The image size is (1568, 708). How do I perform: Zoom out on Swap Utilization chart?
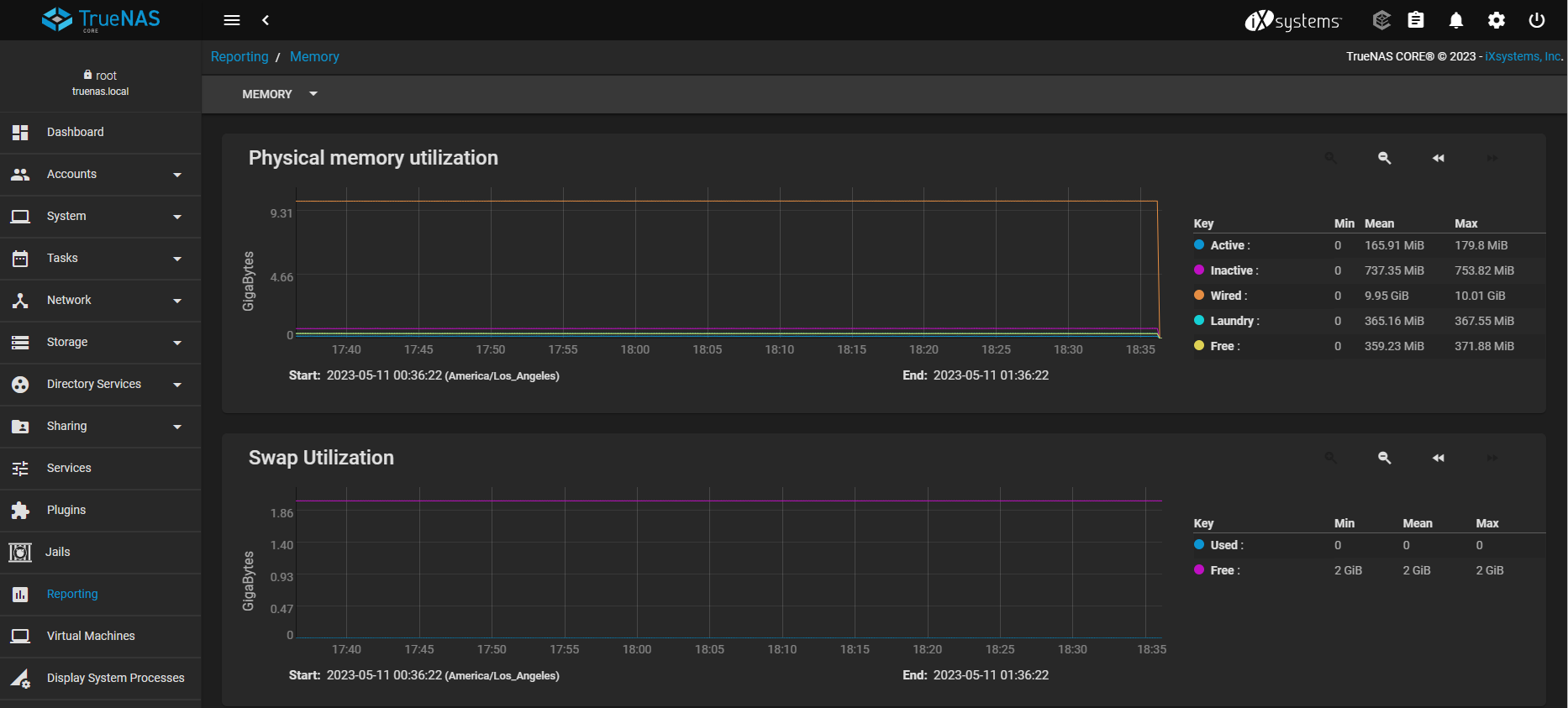pos(1385,458)
